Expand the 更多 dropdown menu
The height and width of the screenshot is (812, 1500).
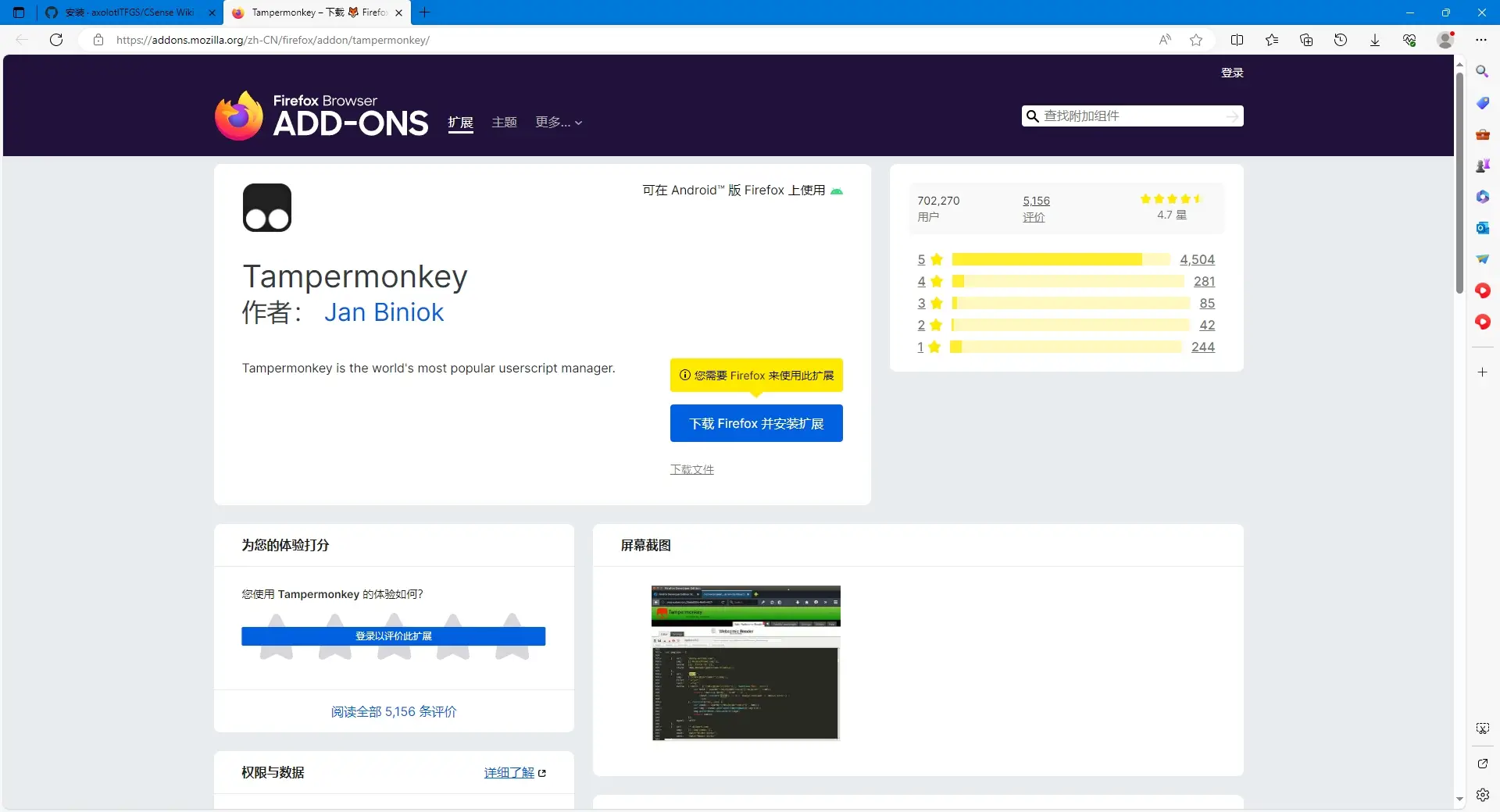(x=559, y=123)
